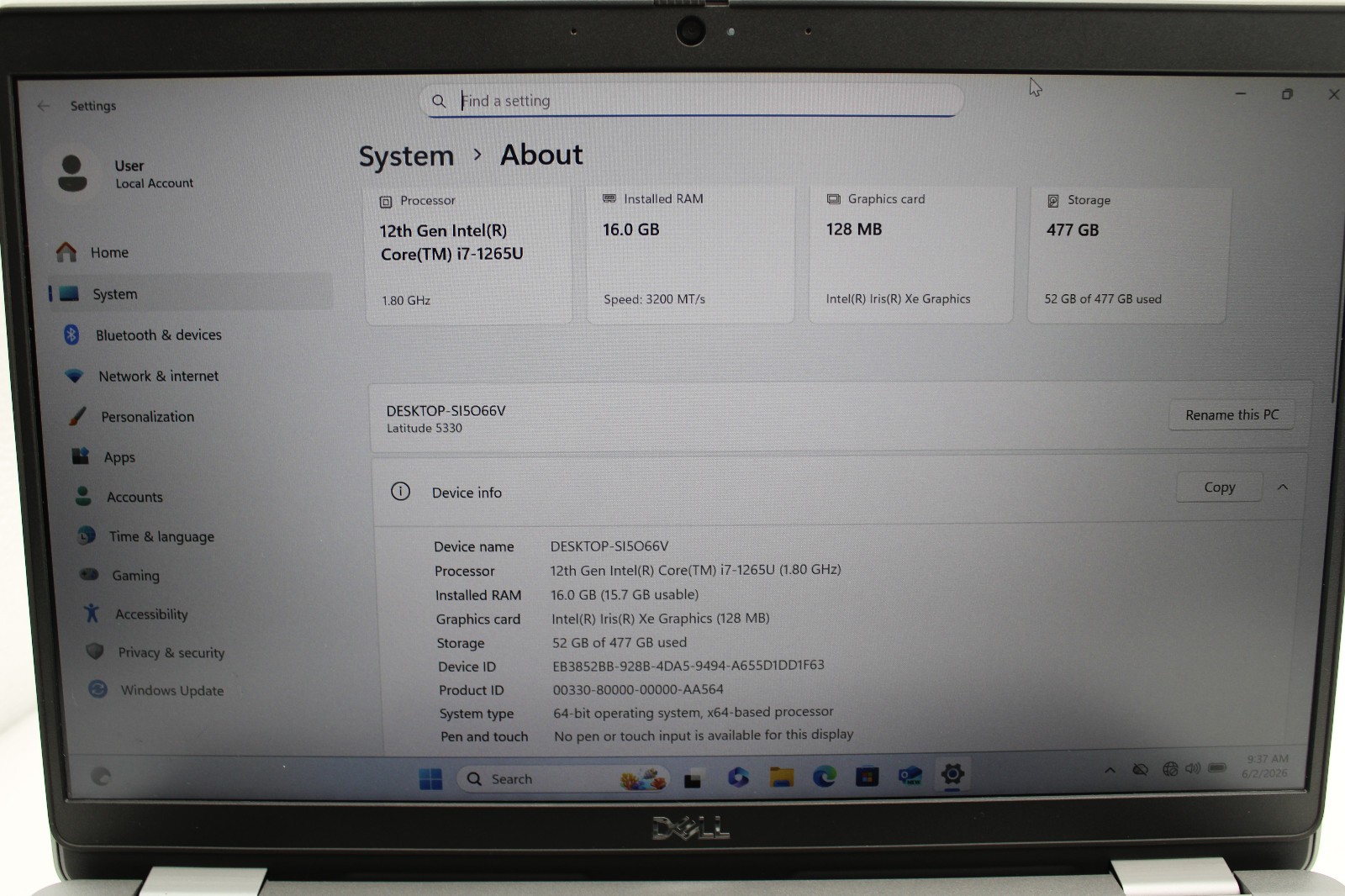Show hidden system tray icons
Image resolution: width=1345 pixels, height=896 pixels.
pyautogui.click(x=1110, y=770)
